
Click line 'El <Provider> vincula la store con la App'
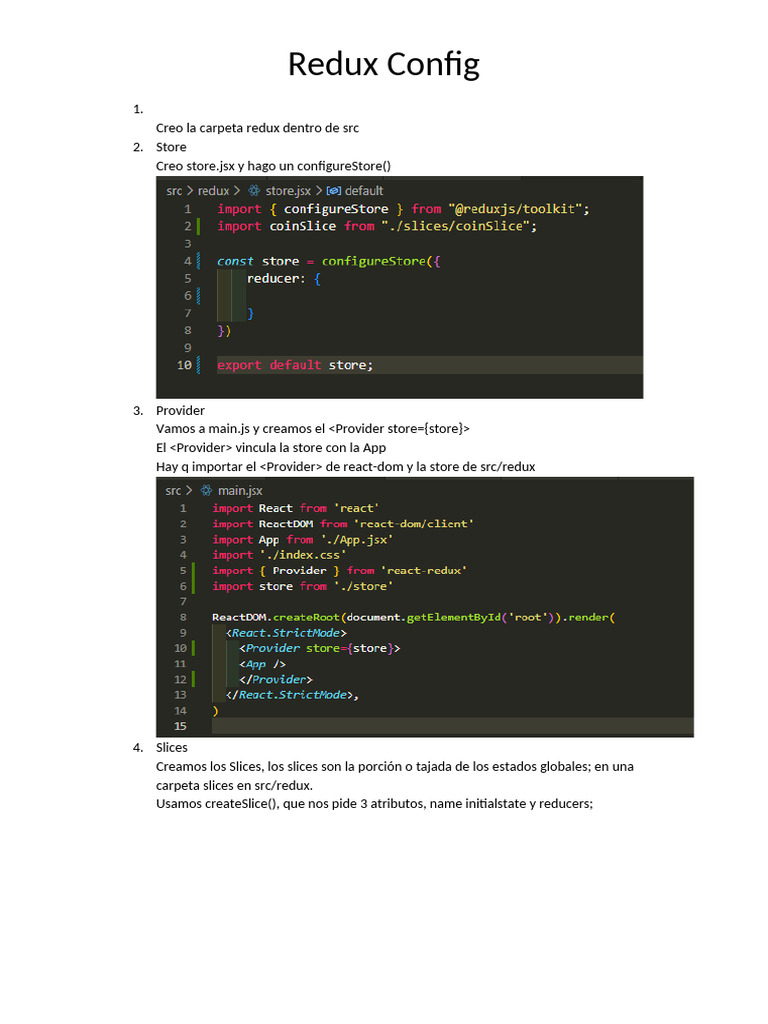pyautogui.click(x=271, y=448)
